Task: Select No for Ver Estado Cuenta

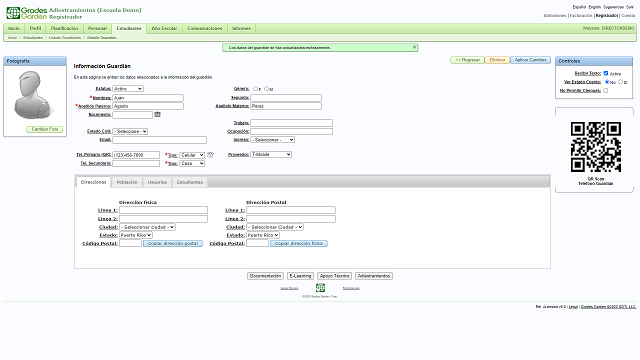Action: pyautogui.click(x=607, y=82)
